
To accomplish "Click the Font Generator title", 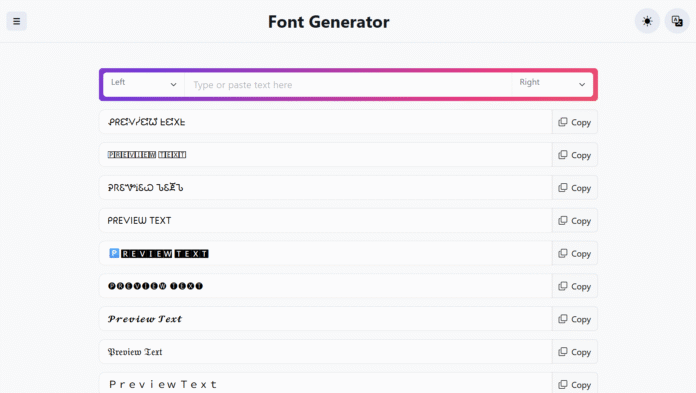I will tap(328, 22).
